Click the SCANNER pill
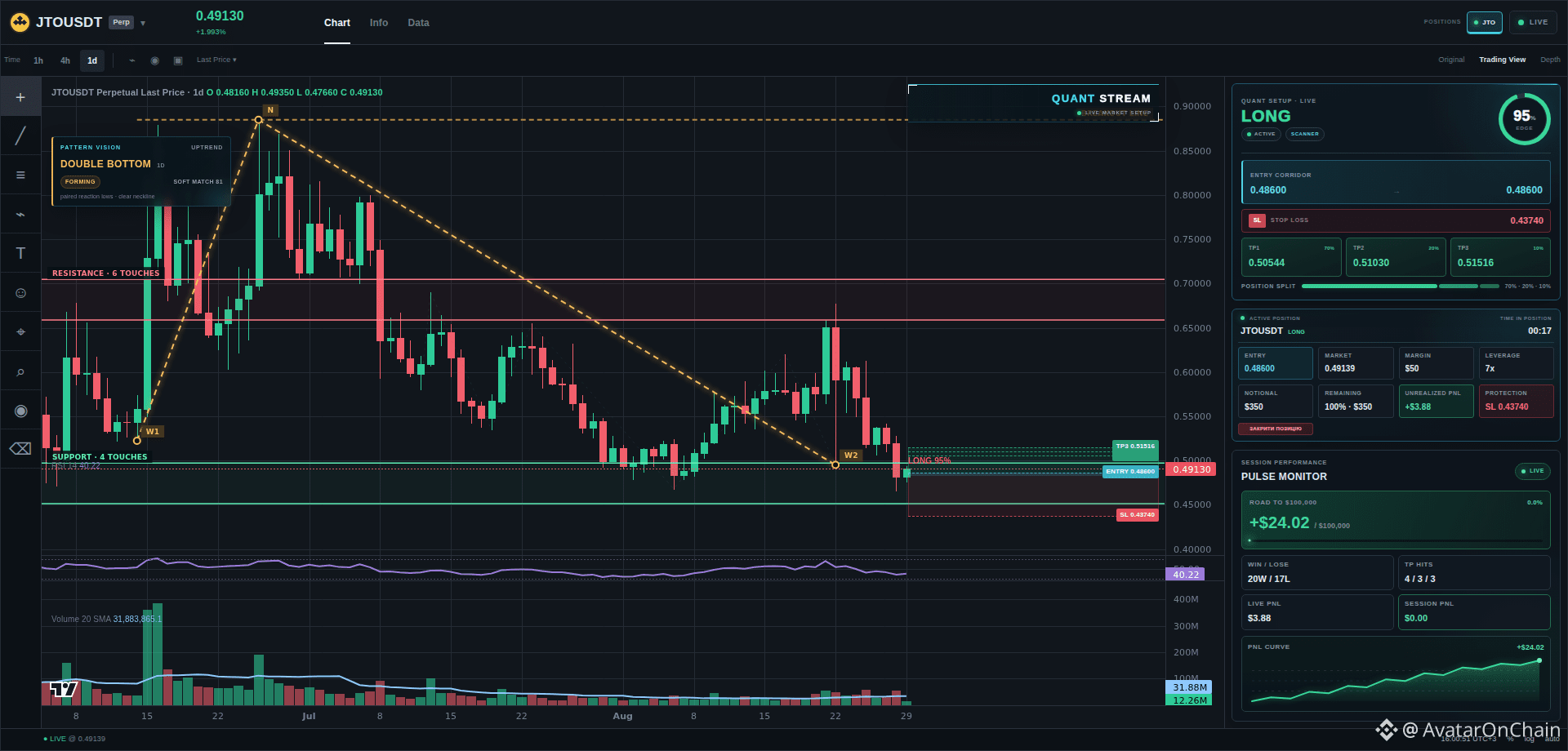Viewport: 1568px width, 751px height. click(x=1305, y=134)
